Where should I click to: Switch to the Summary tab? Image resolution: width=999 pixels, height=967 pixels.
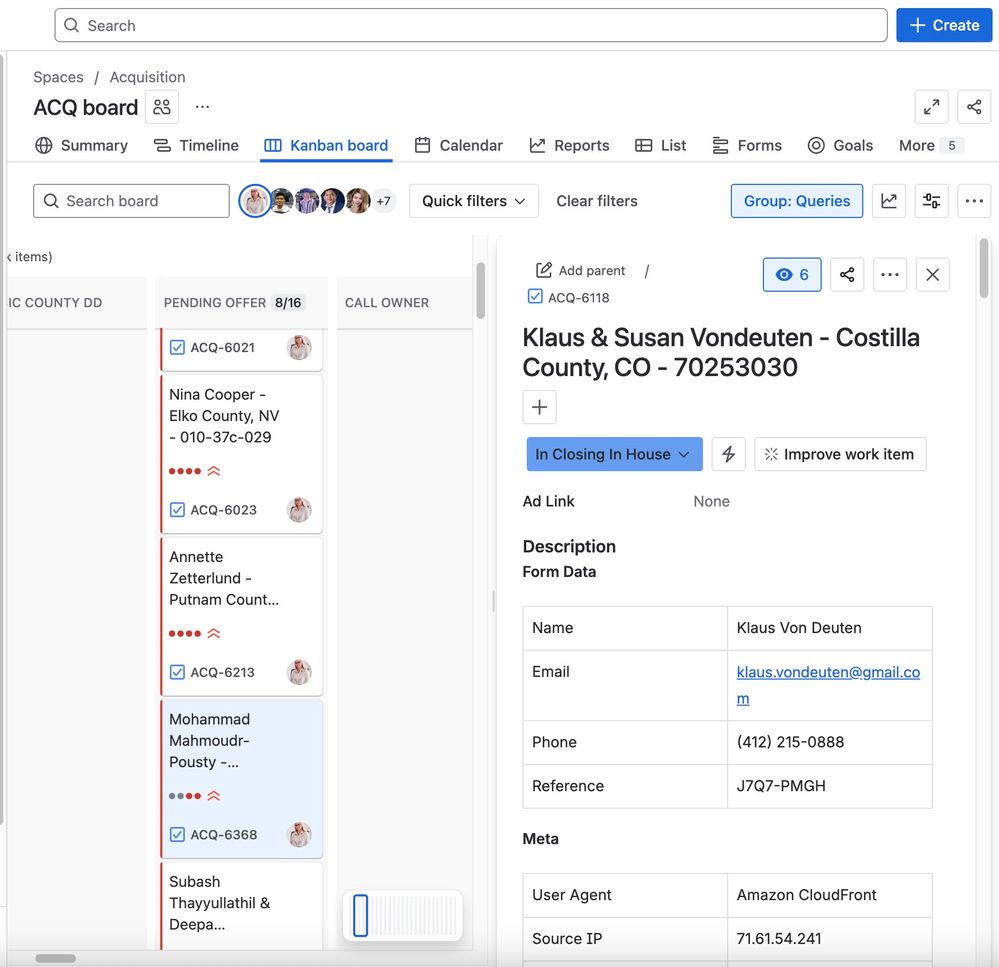coord(82,145)
